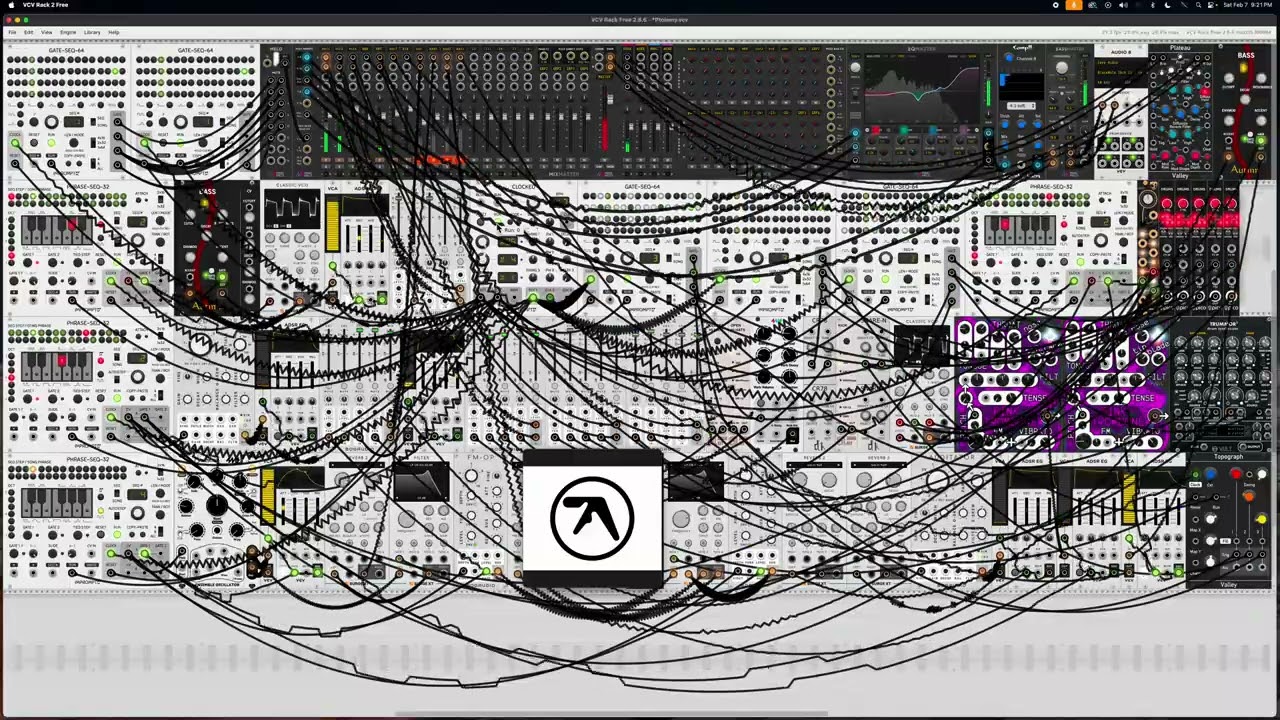Click the Sat Feb 7 9:21 PM clock

1248,5
